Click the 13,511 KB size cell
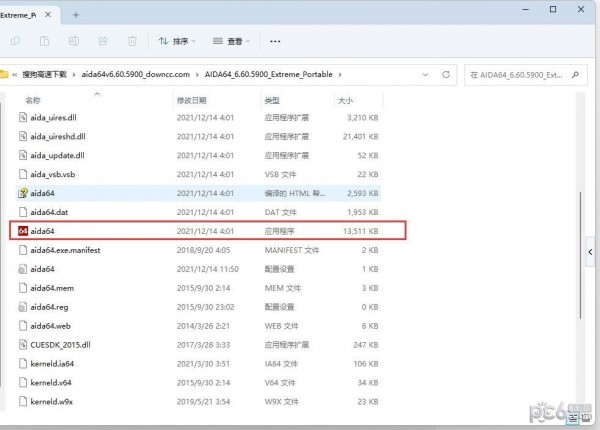 [x=360, y=231]
